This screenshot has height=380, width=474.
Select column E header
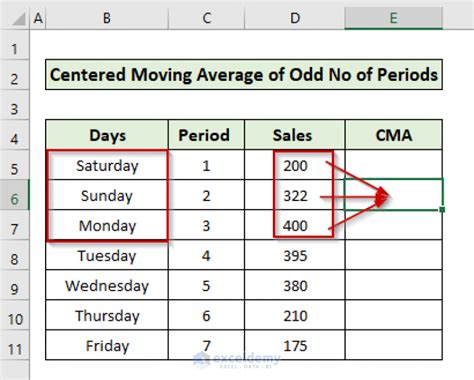(394, 18)
